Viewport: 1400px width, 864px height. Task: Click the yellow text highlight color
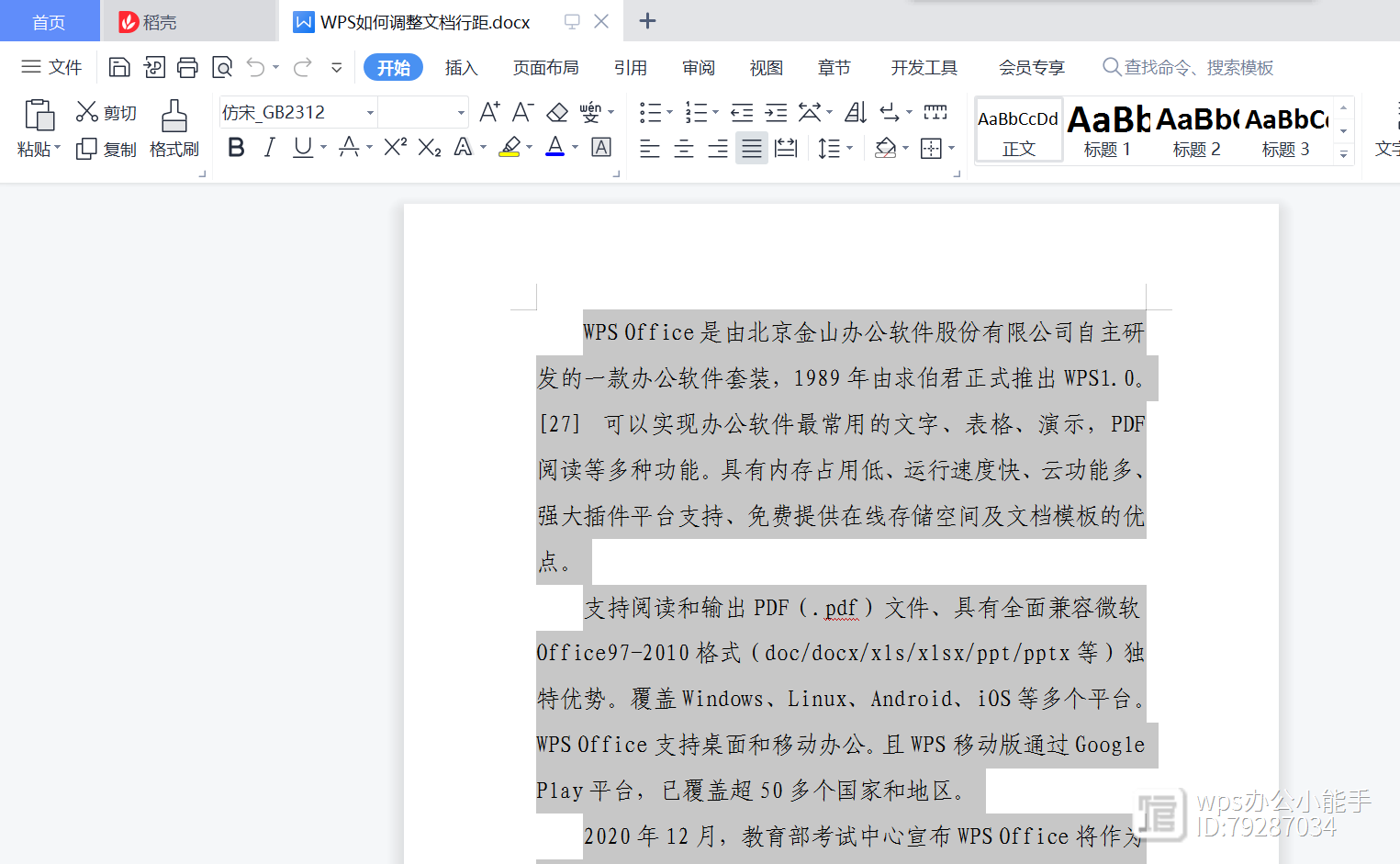(x=510, y=147)
